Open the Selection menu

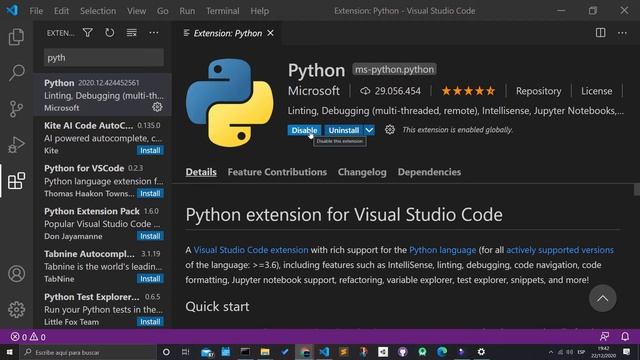pyautogui.click(x=98, y=11)
